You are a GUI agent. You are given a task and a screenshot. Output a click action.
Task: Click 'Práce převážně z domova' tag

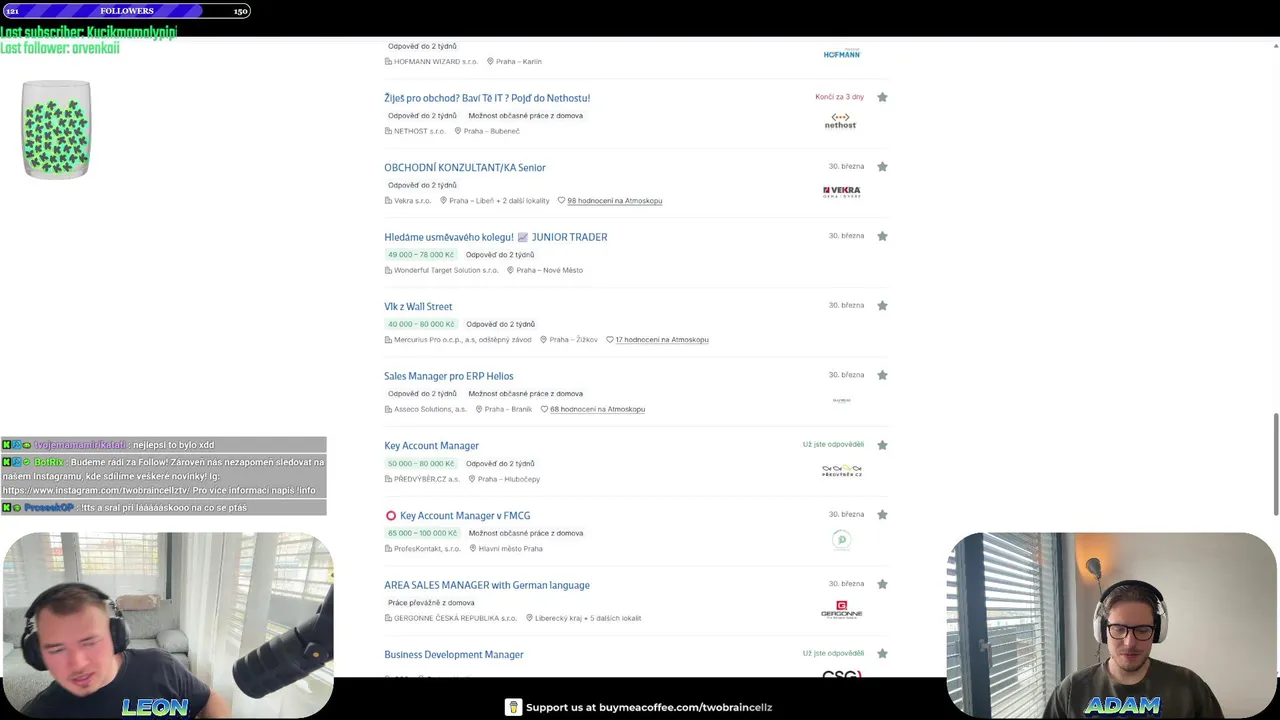click(x=431, y=603)
